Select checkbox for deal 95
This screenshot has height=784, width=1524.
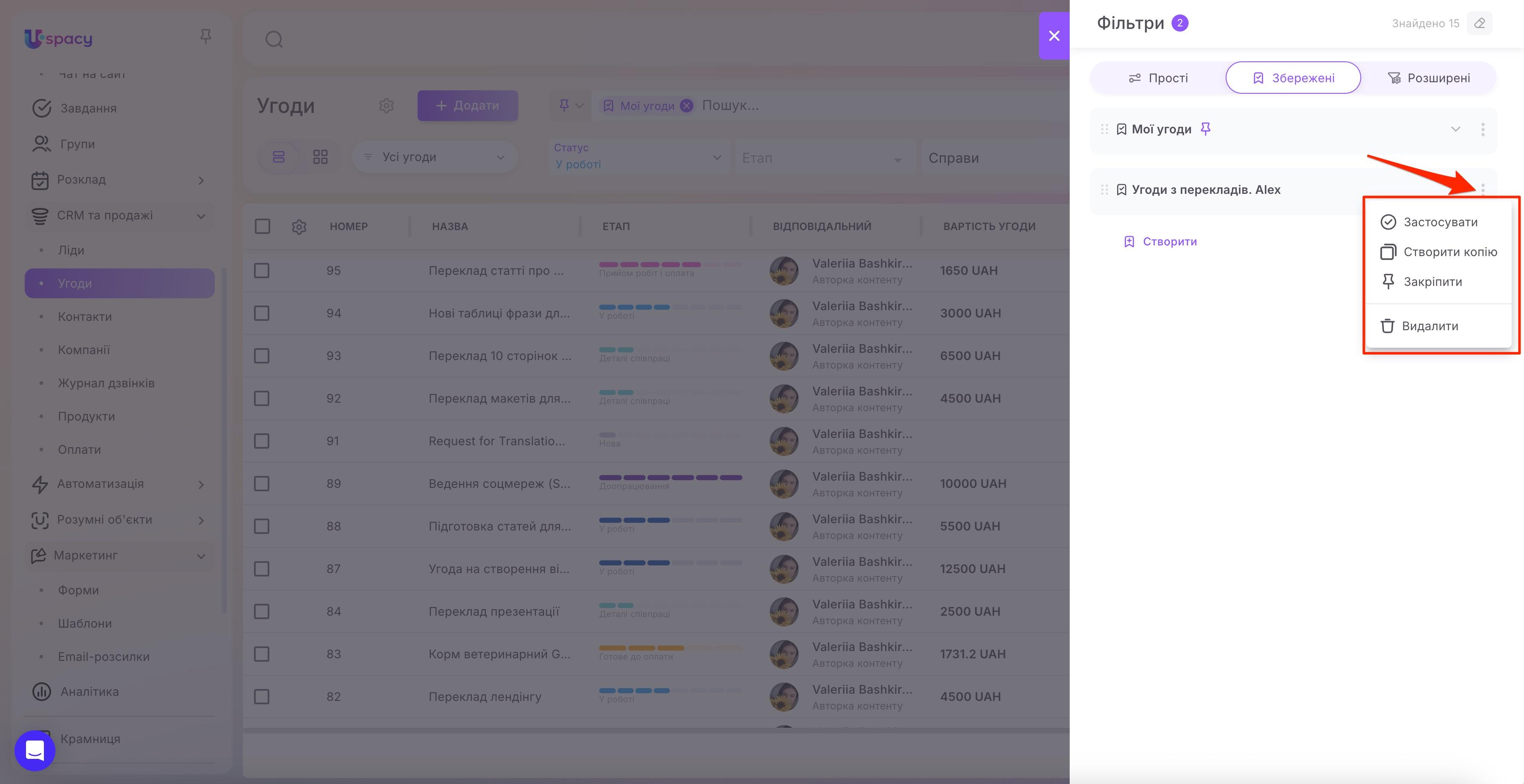tap(262, 271)
